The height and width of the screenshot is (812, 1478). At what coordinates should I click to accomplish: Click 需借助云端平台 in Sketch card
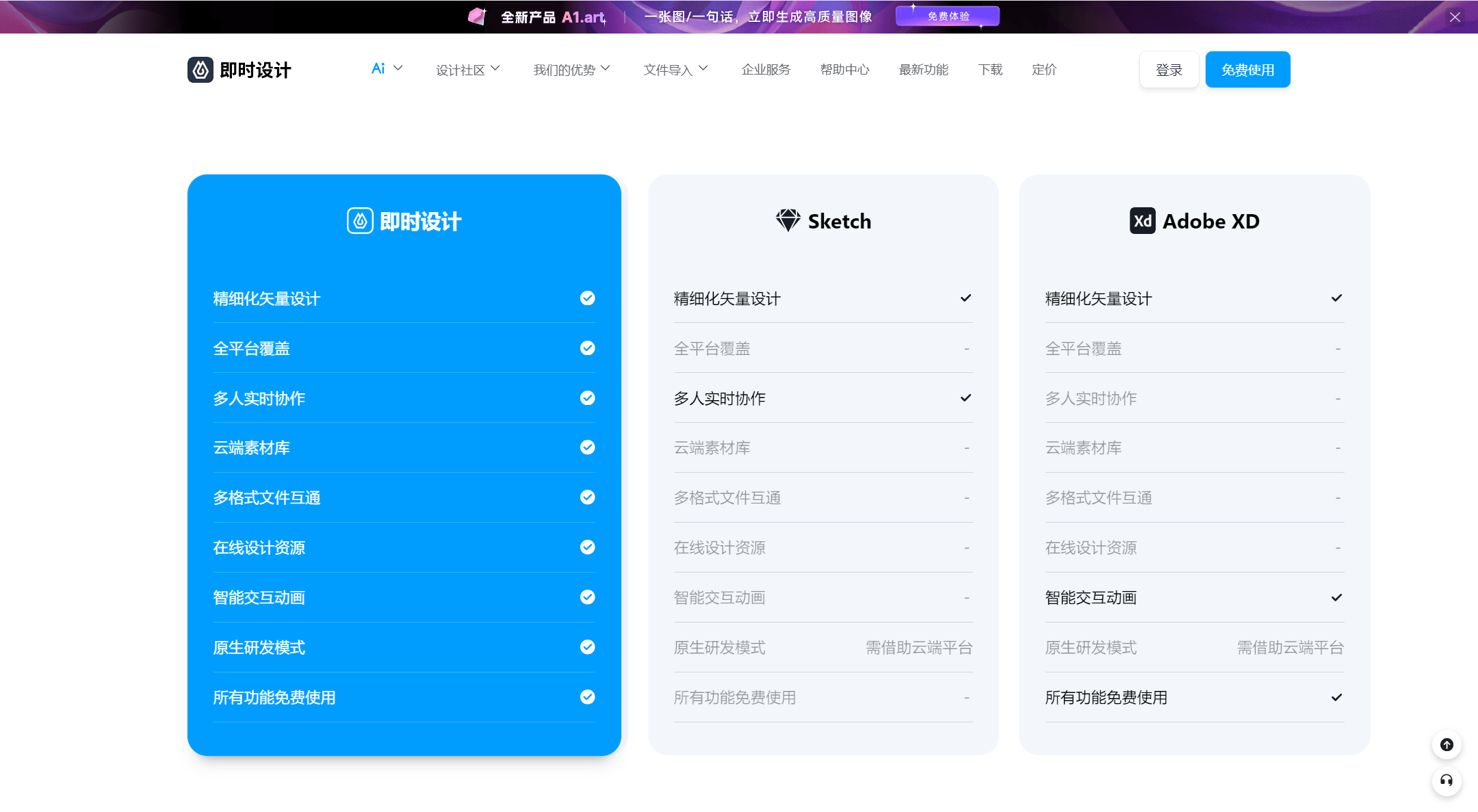[x=919, y=648]
